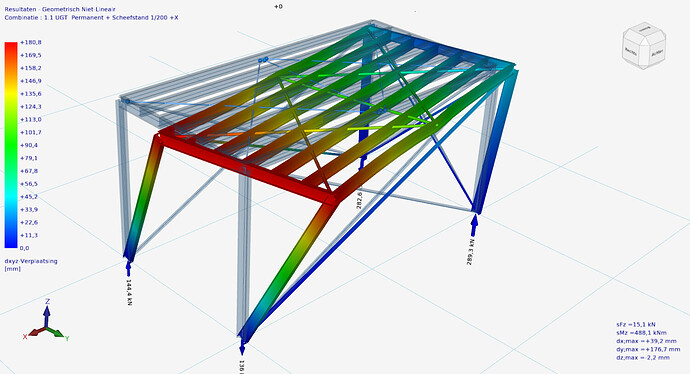
Task: Click the 'Resultaten - Geometrisch Niet Lineair' title
Action: [x=60, y=9]
